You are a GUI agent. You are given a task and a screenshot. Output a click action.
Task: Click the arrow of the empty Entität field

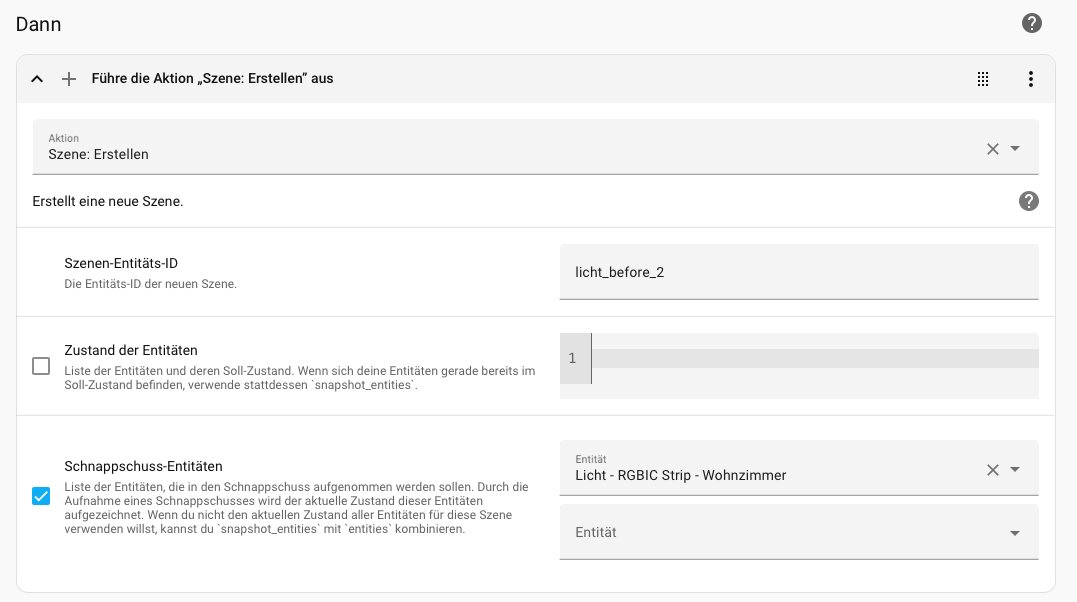1015,533
